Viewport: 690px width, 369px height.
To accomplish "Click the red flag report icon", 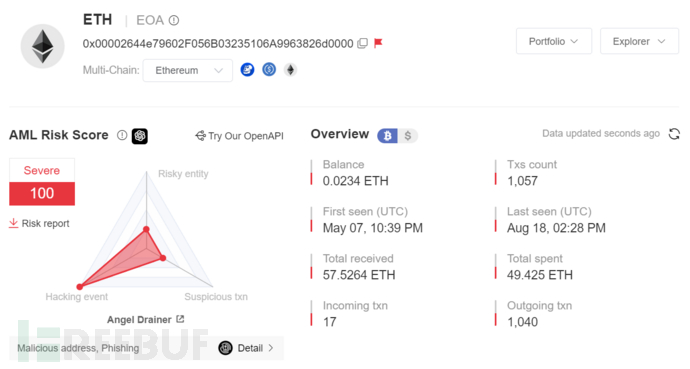I will [378, 43].
